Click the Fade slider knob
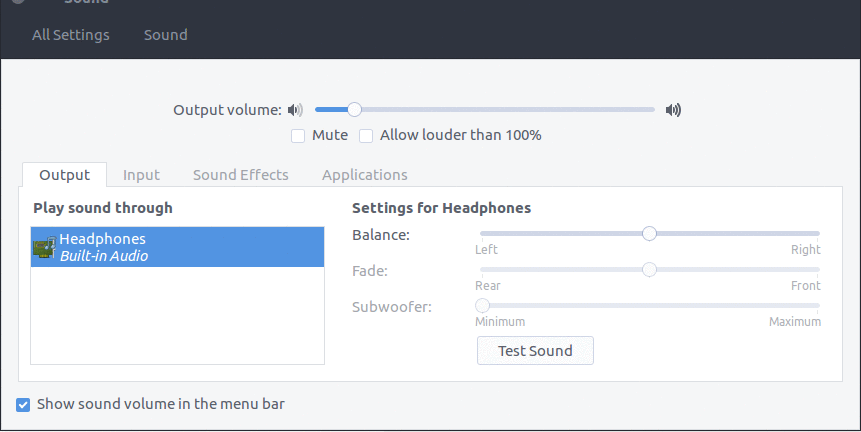 [x=650, y=270]
